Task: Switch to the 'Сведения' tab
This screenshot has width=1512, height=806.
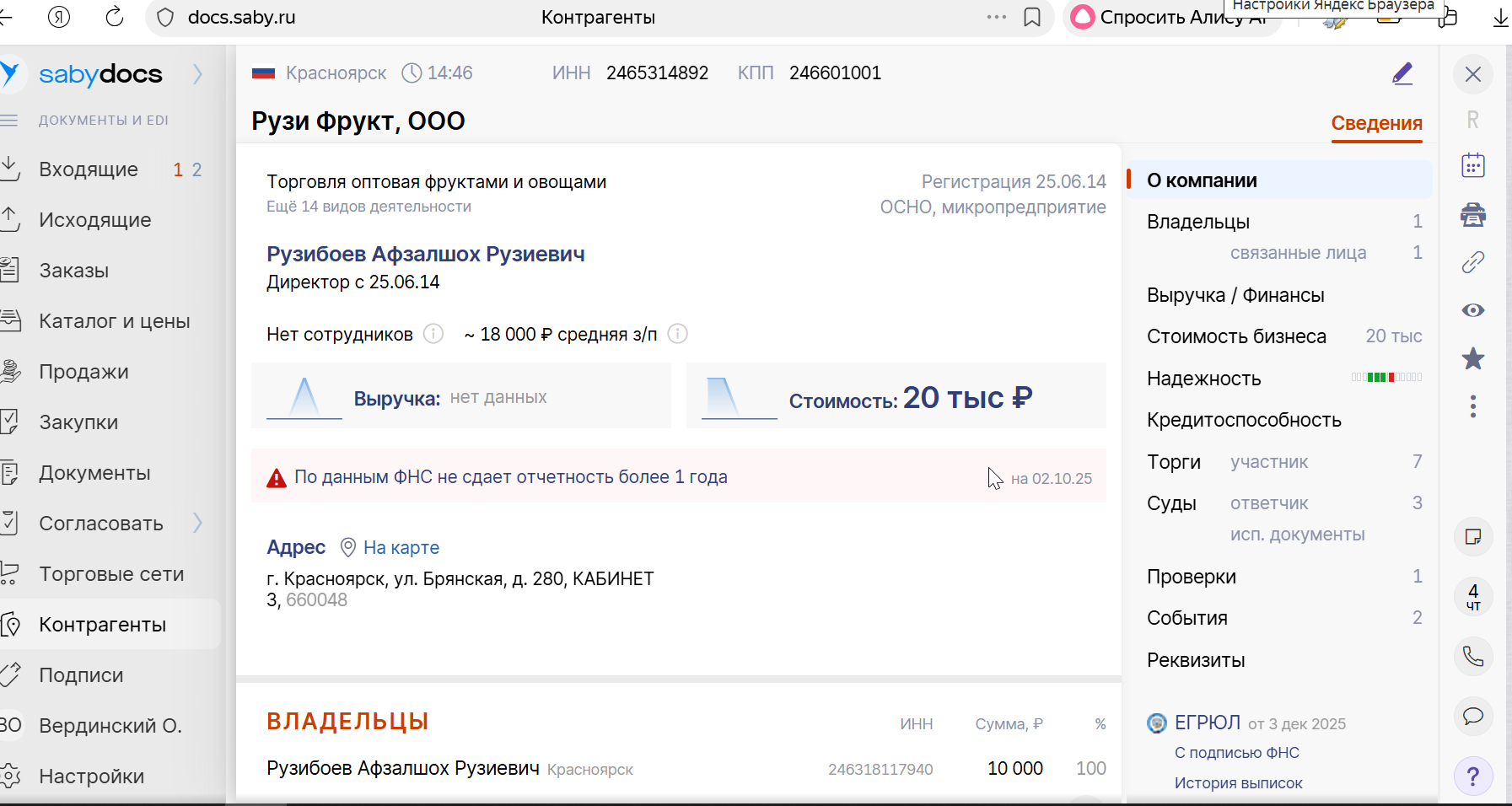Action: pyautogui.click(x=1376, y=123)
